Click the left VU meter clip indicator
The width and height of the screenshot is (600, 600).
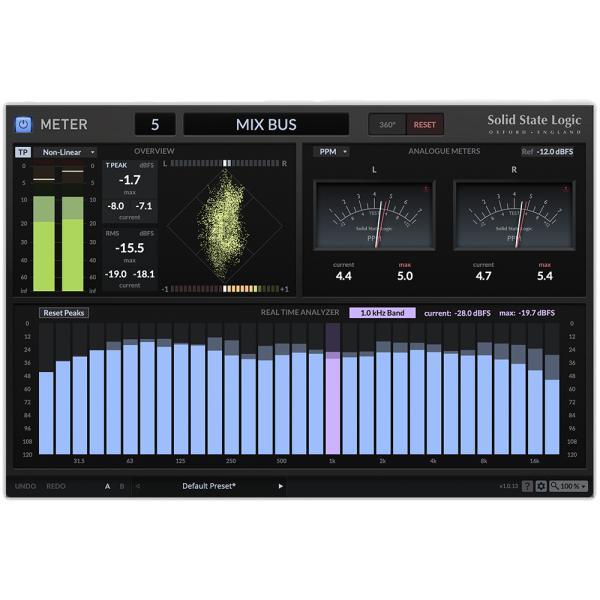(426, 189)
